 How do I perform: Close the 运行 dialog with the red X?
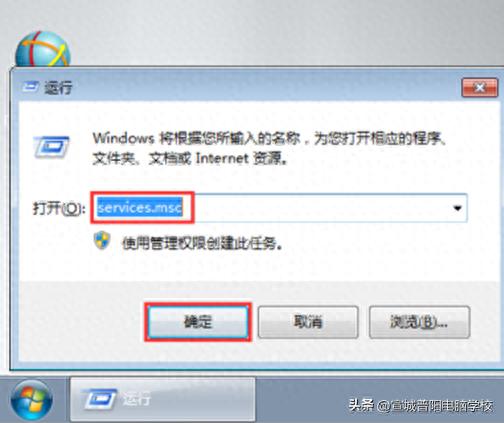point(479,88)
